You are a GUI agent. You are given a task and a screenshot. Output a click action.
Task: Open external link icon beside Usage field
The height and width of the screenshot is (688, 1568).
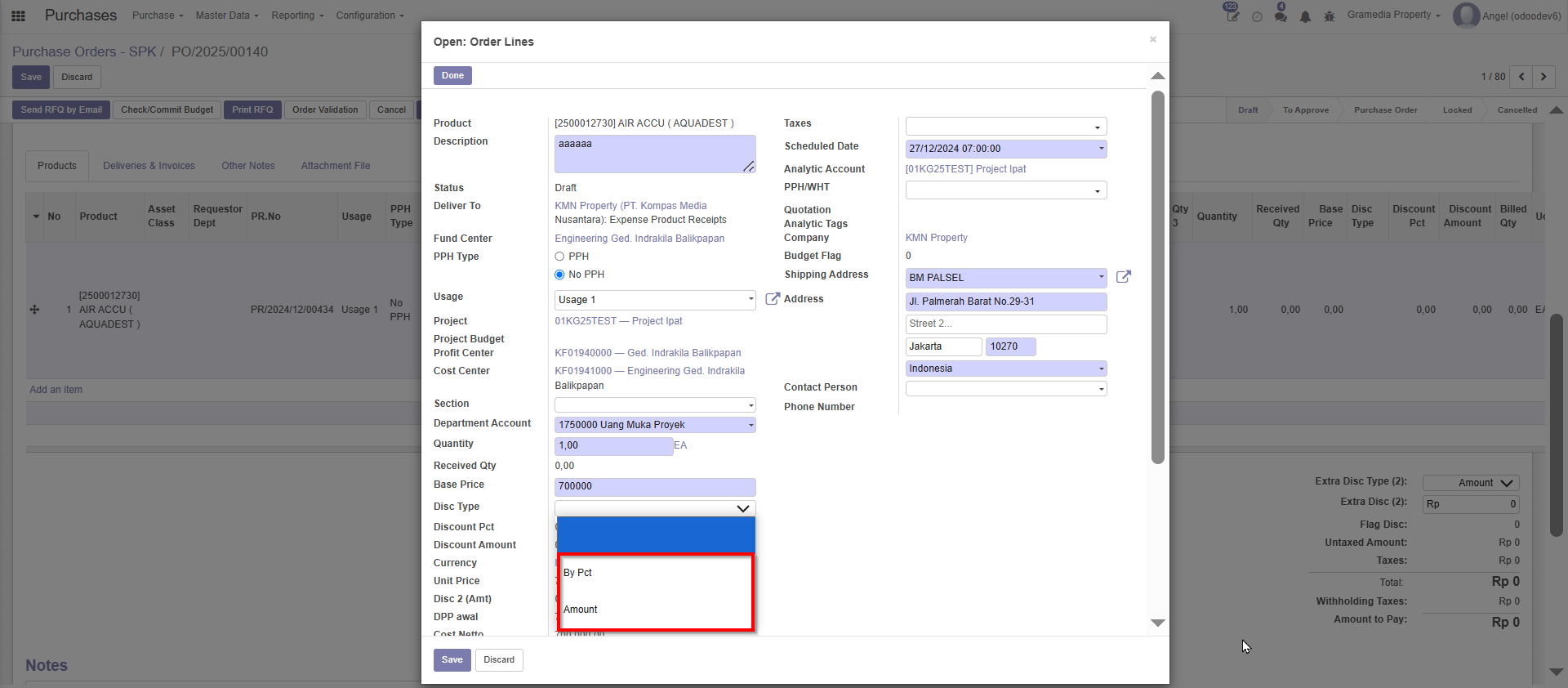coord(772,299)
